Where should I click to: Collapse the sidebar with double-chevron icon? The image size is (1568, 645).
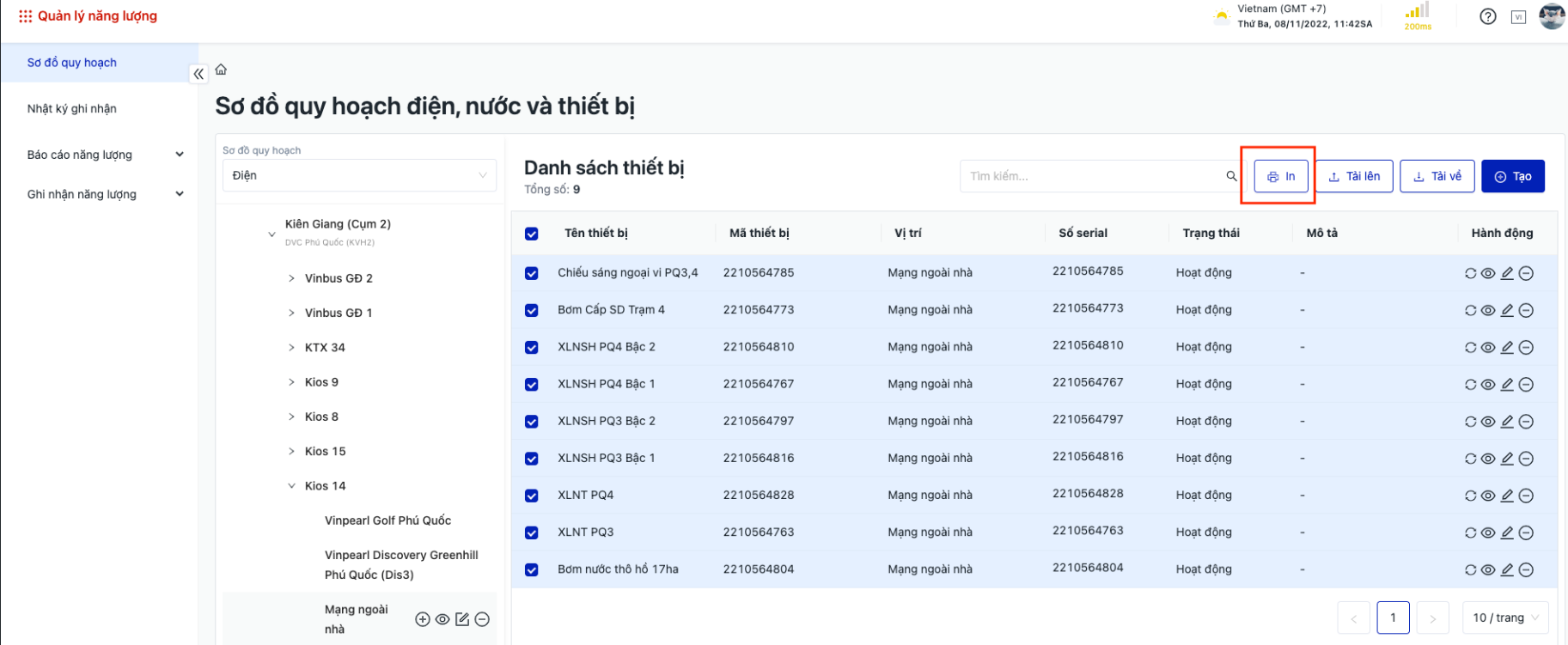point(198,74)
